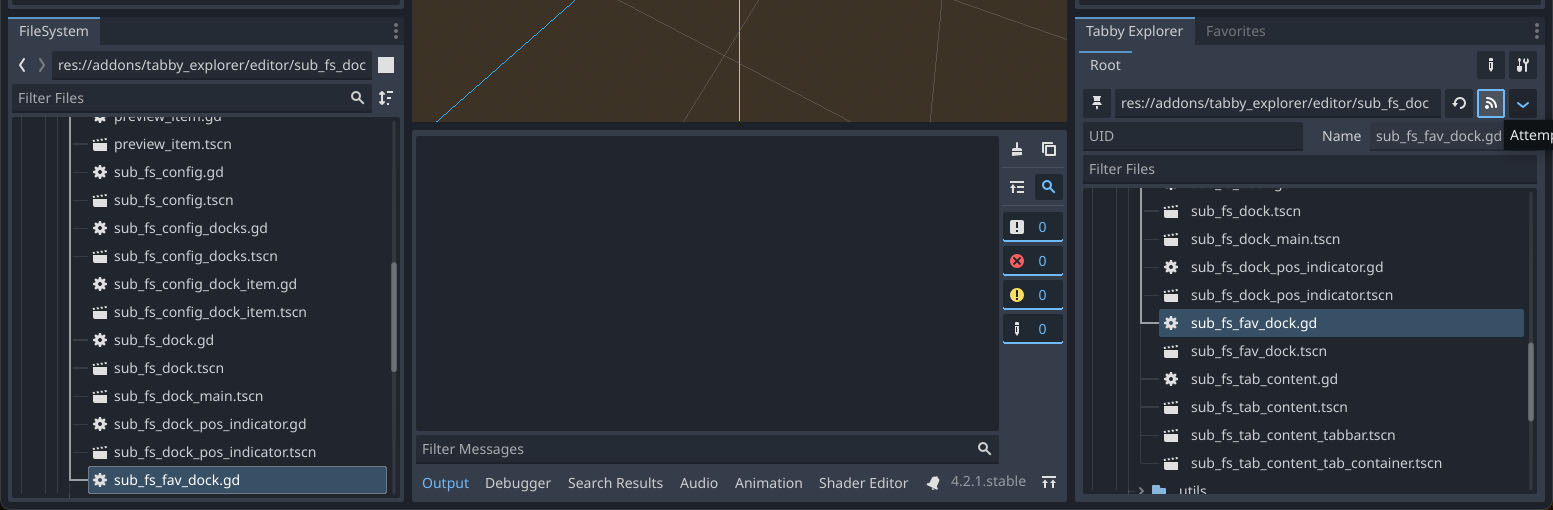Image resolution: width=1553 pixels, height=510 pixels.
Task: Toggle FileSystem split mode square button
Action: [386, 65]
